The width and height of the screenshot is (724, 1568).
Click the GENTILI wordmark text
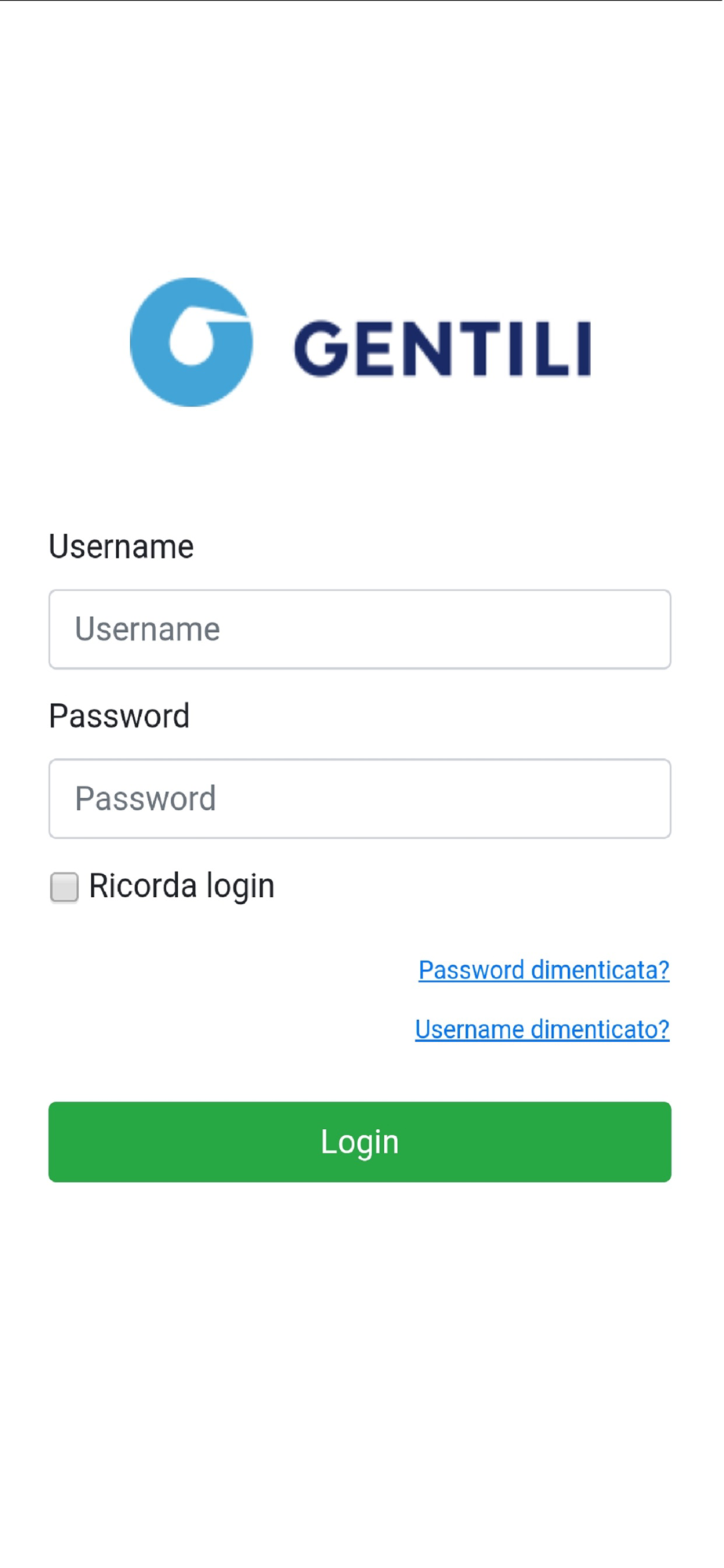coord(443,348)
